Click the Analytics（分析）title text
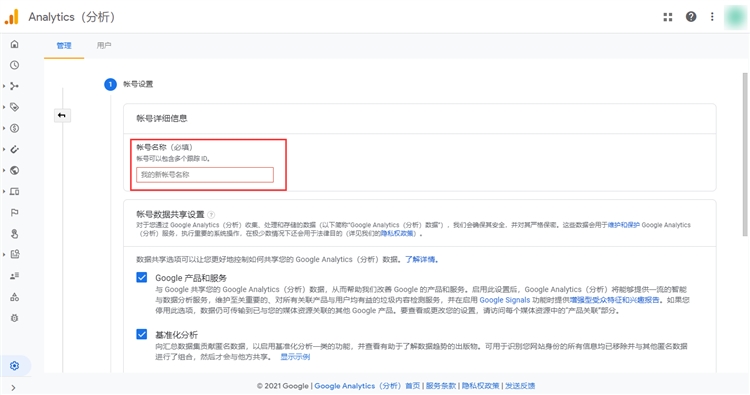The width and height of the screenshot is (750, 395). click(72, 17)
